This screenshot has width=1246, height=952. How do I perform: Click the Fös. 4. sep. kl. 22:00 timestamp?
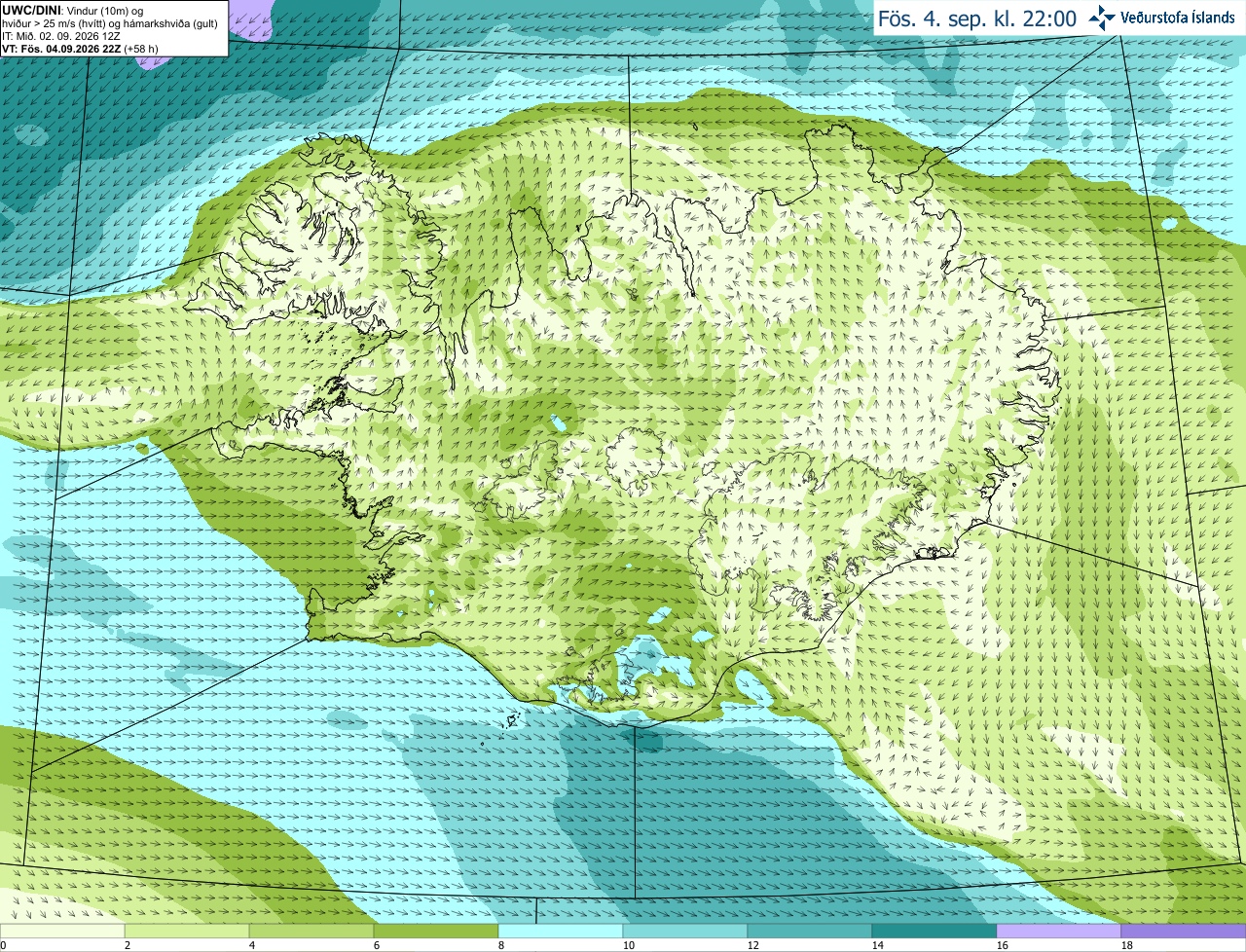[x=977, y=18]
